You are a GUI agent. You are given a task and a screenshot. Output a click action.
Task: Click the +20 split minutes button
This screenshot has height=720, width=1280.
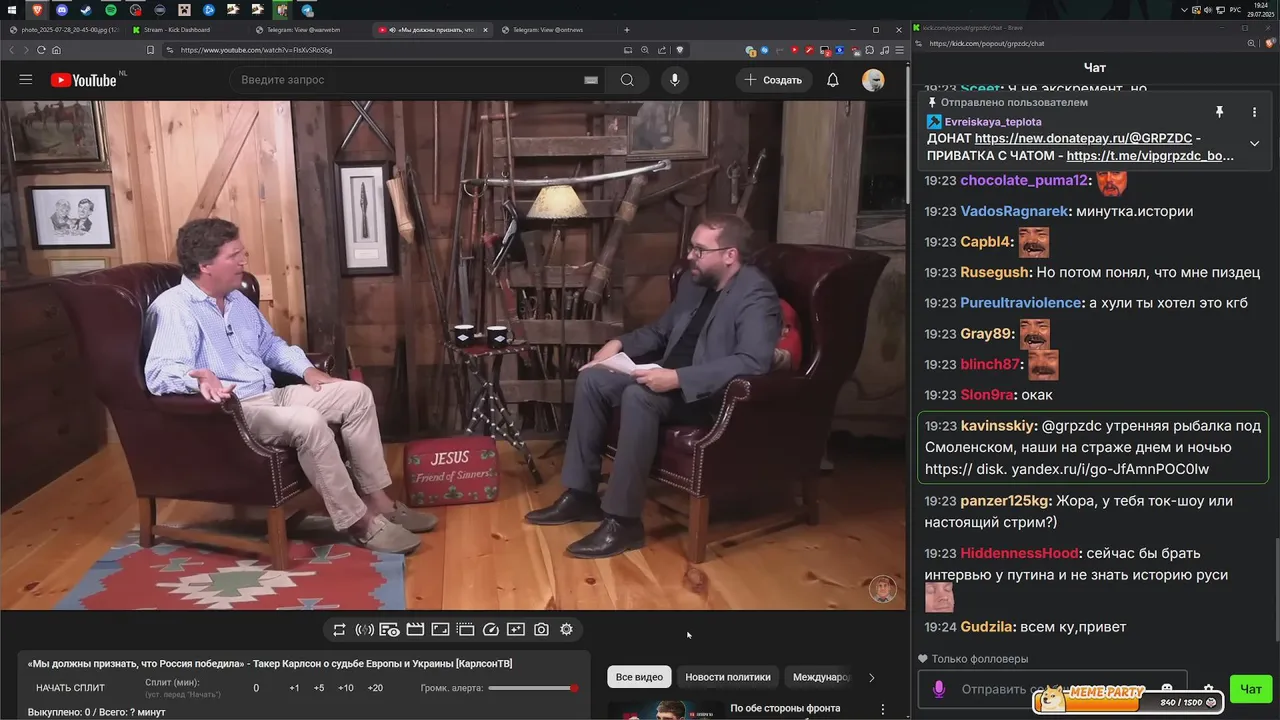click(x=375, y=688)
